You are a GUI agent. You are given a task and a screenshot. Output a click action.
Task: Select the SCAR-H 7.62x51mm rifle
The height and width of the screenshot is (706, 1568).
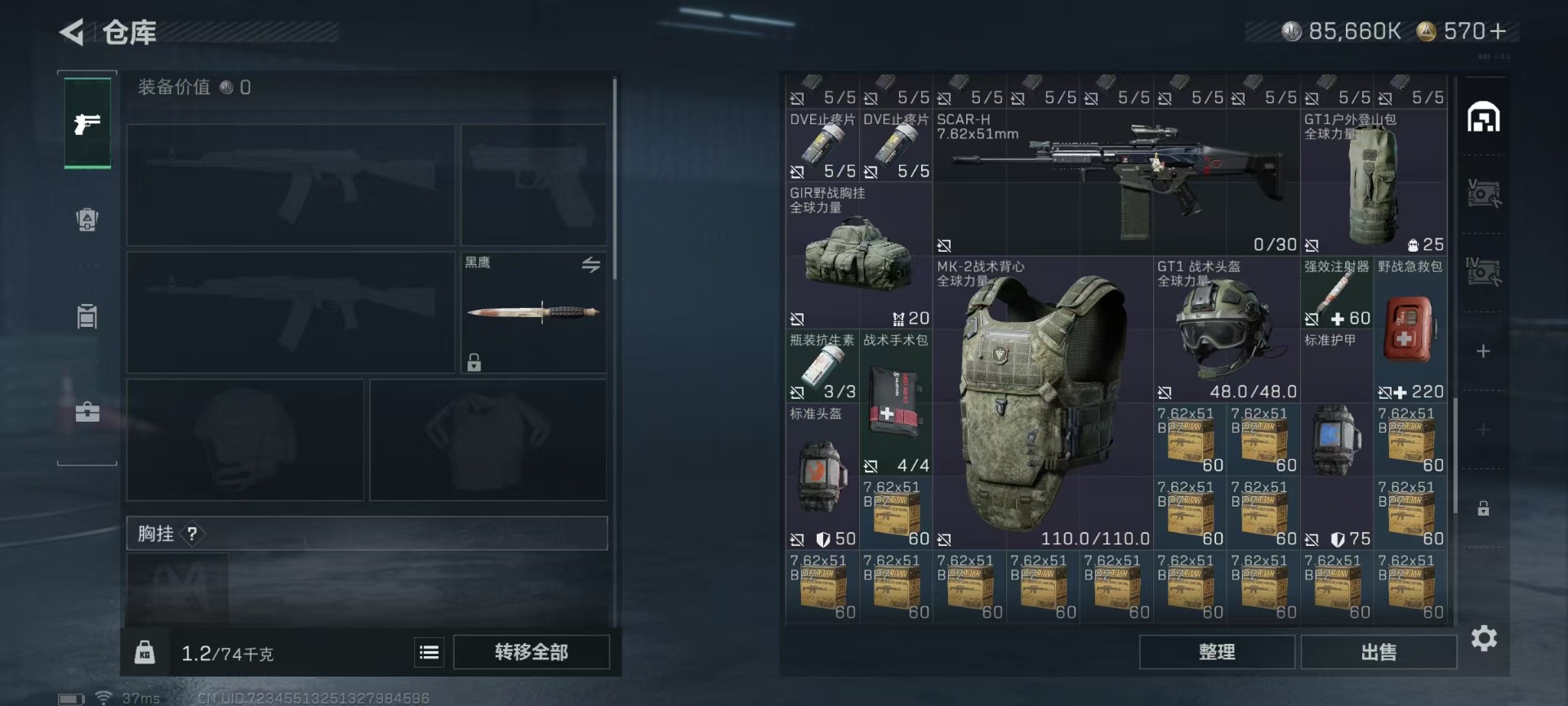[1116, 182]
